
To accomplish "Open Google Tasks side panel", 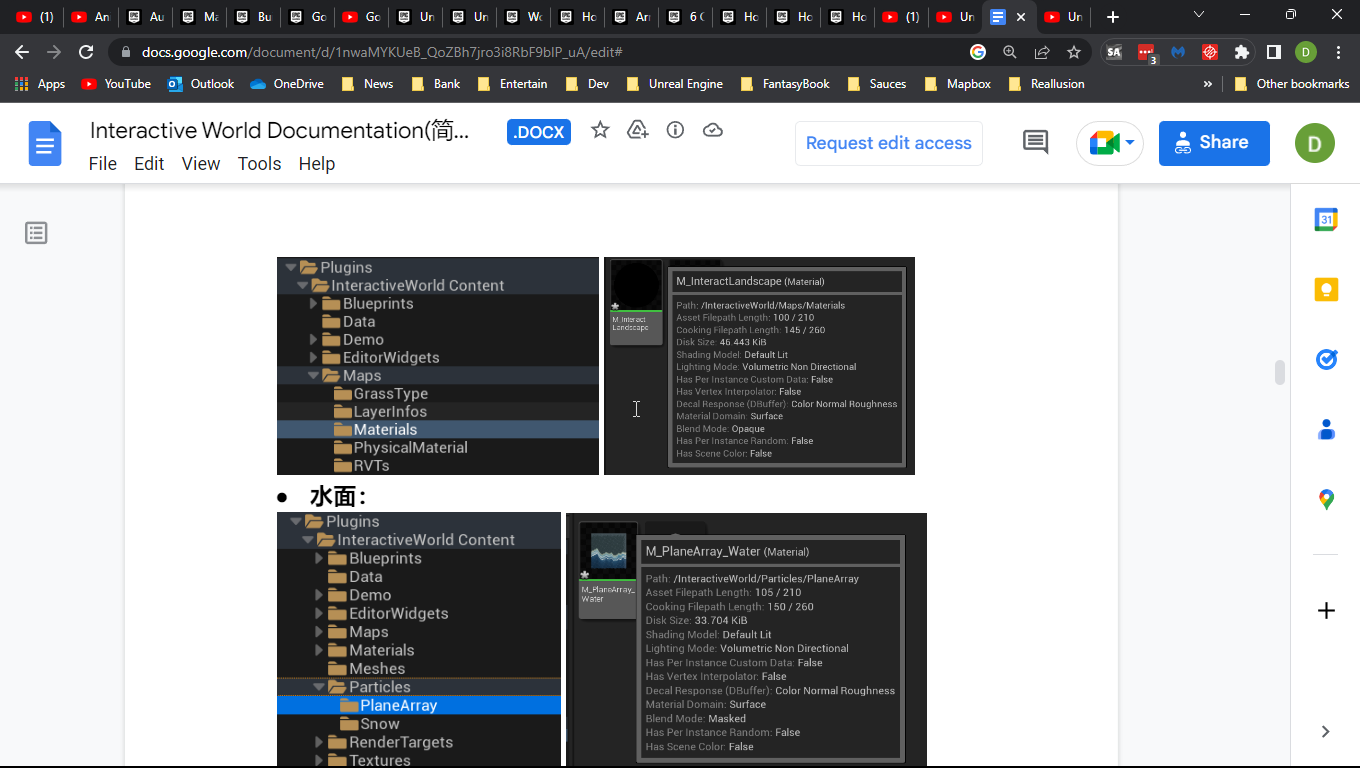I will (x=1326, y=360).
